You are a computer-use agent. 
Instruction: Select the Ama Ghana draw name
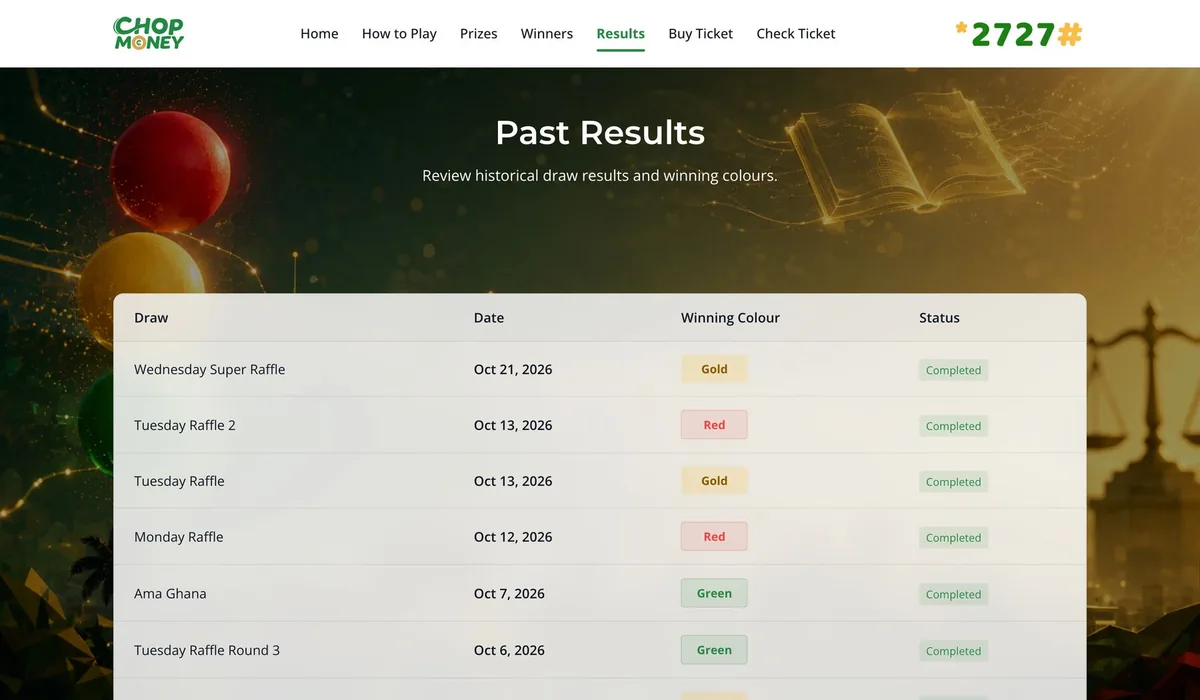(170, 593)
